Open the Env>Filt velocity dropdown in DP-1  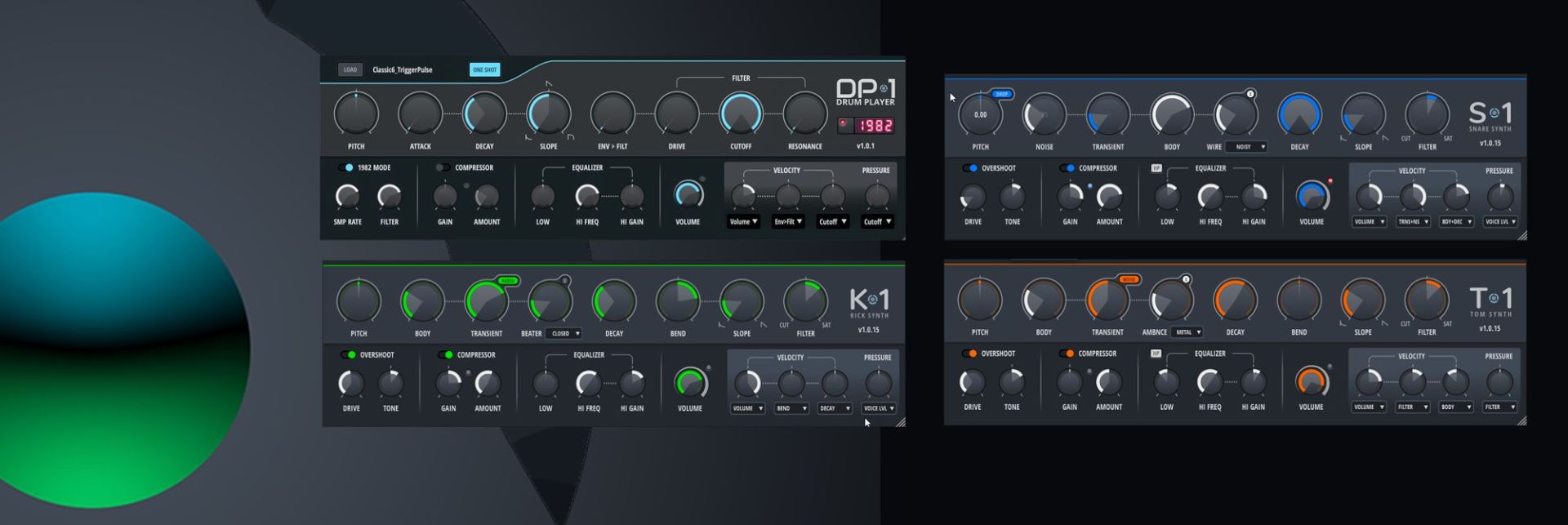tap(789, 221)
